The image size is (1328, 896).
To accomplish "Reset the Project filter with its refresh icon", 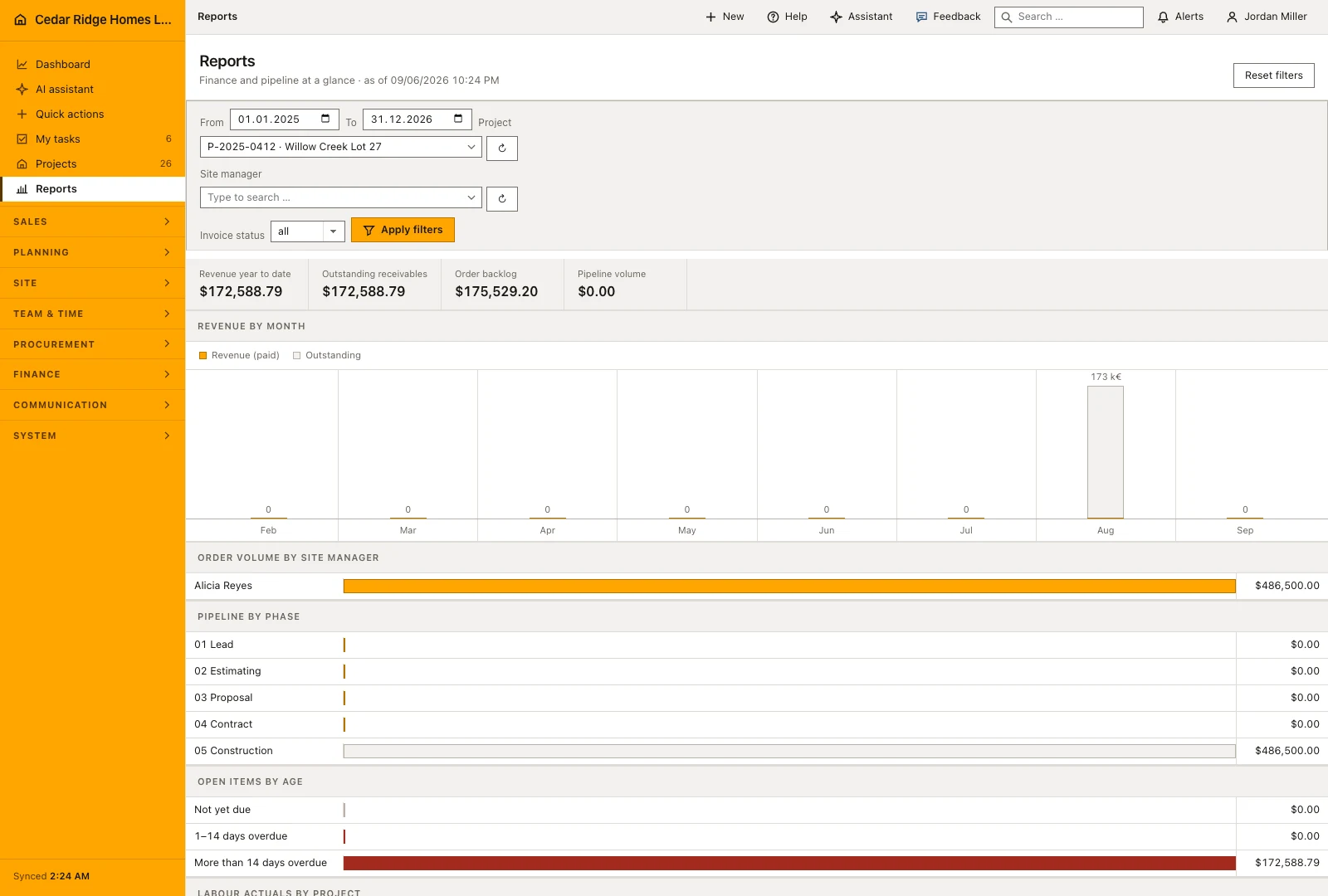I will (x=502, y=149).
